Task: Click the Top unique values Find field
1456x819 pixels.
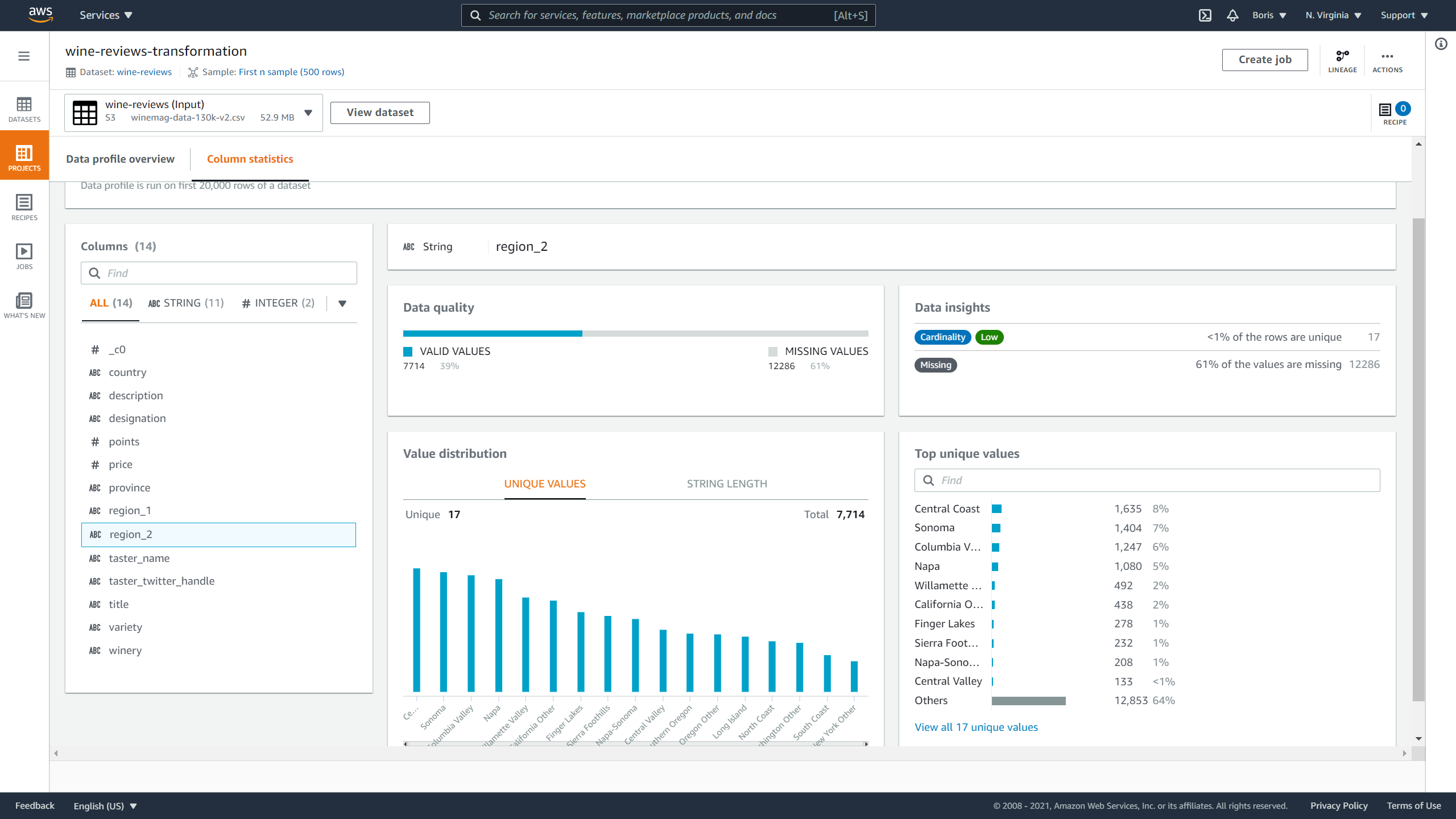Action: click(1147, 481)
